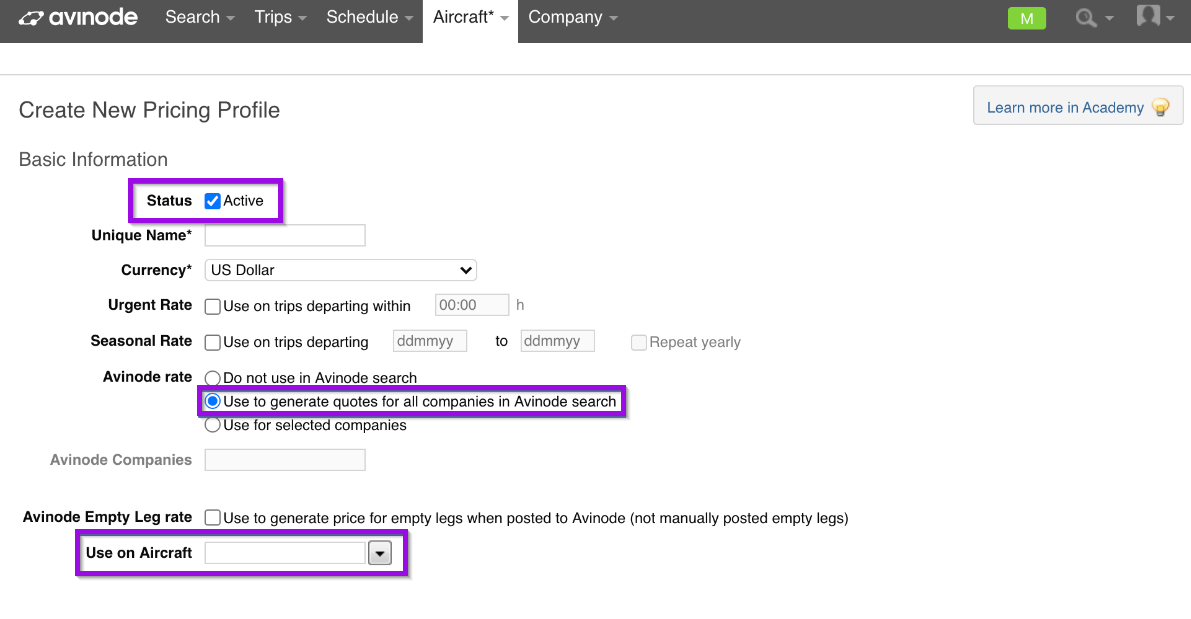1191x619 pixels.
Task: Click the Unique Name input field
Action: 284,235
